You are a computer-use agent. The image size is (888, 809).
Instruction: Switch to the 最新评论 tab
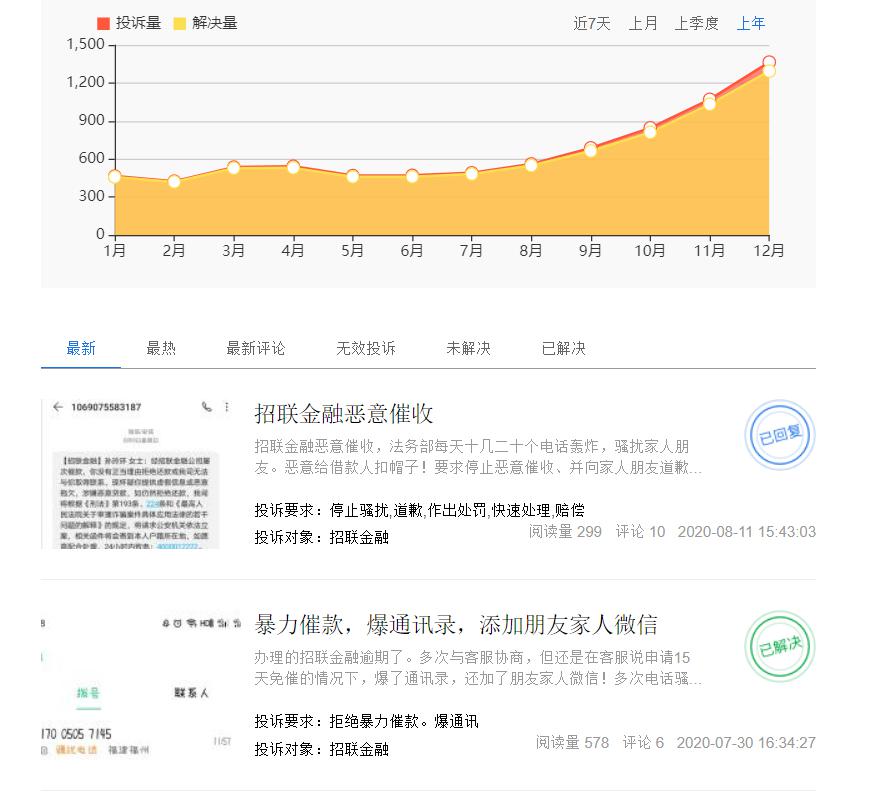point(255,348)
